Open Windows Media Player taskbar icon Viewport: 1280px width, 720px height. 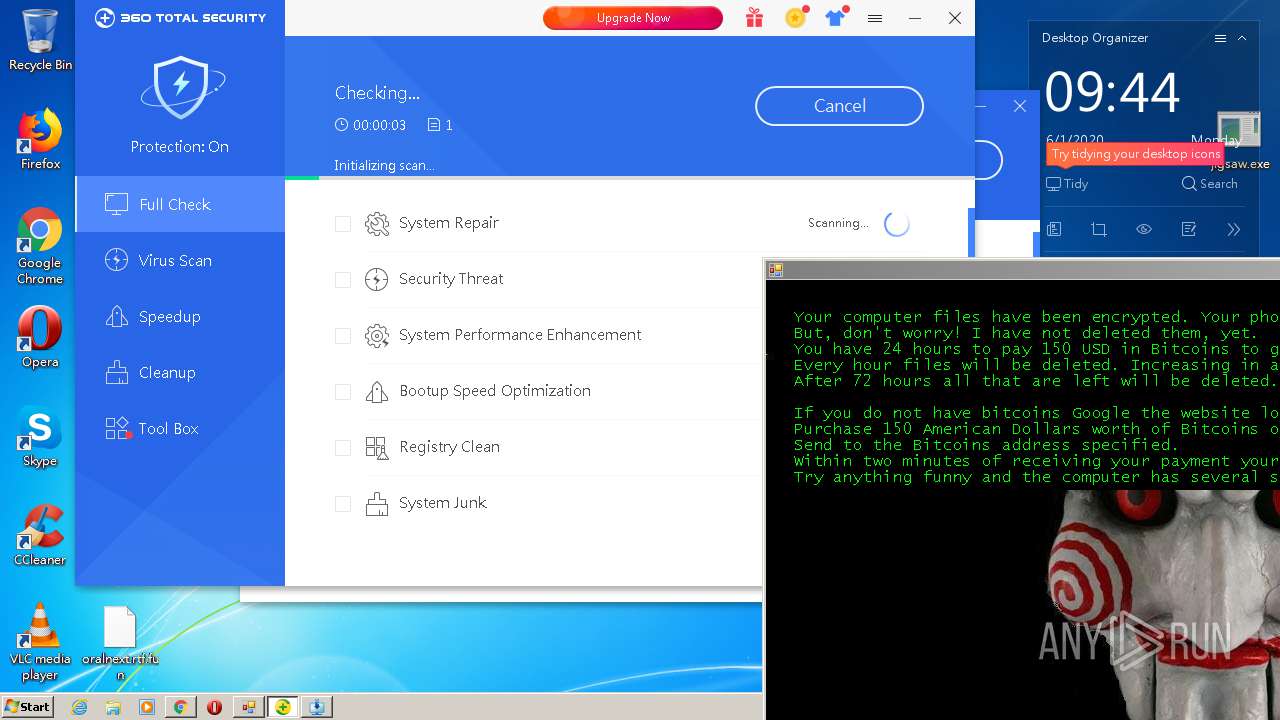tap(147, 707)
